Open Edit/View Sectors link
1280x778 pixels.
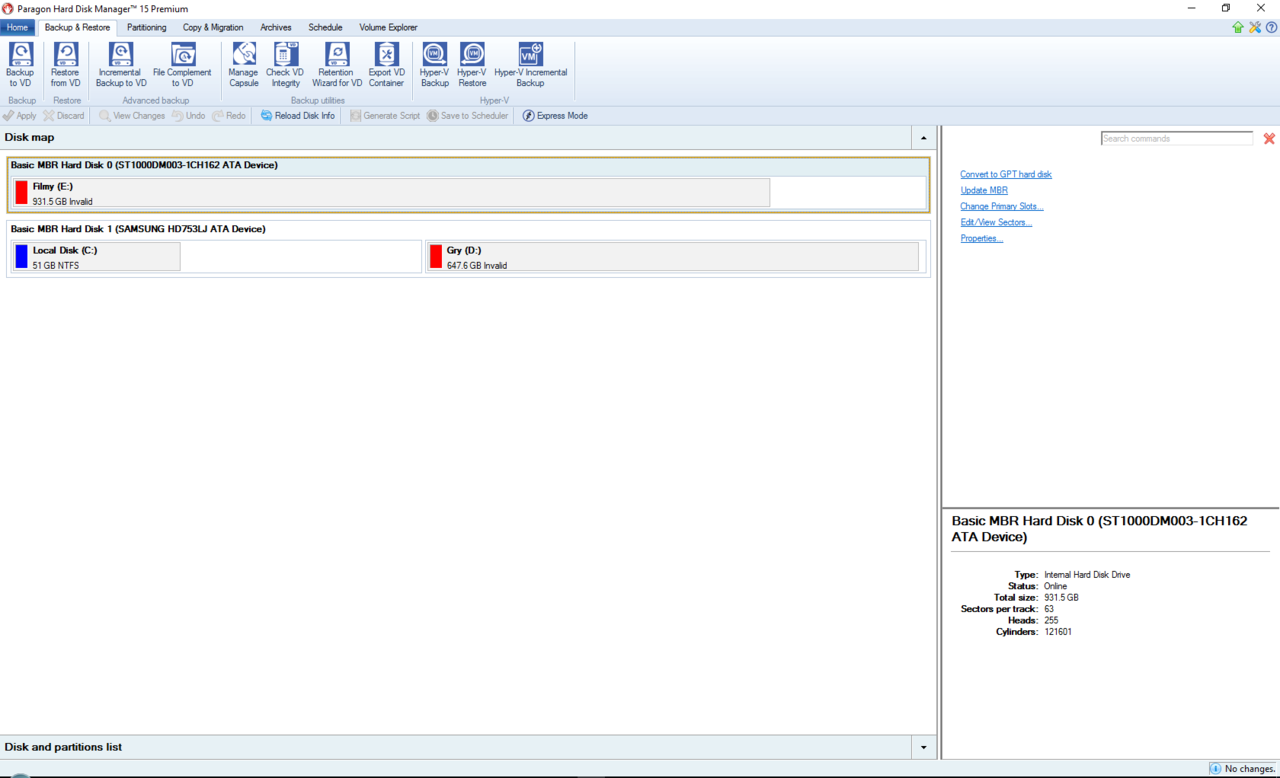tap(996, 222)
